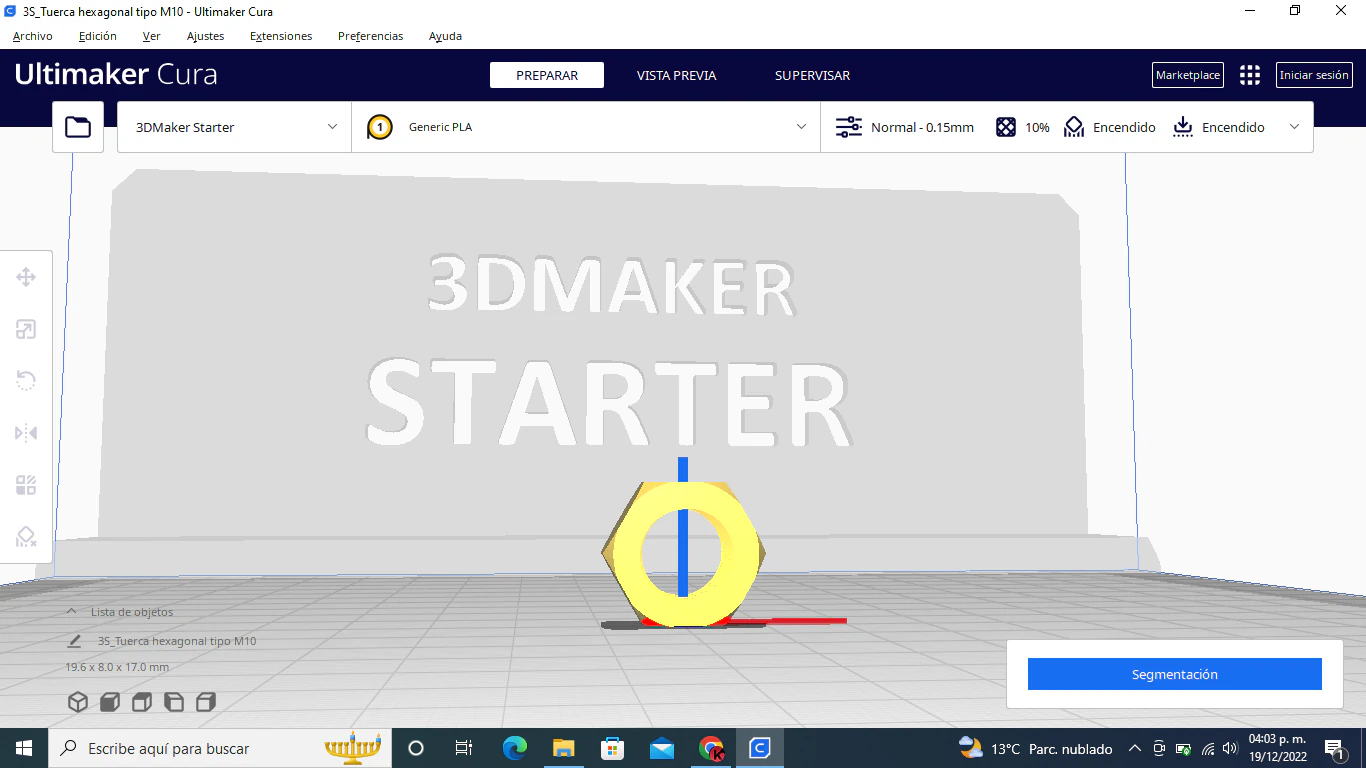Open Microsoft Store from the taskbar
This screenshot has width=1366, height=768.
coord(612,748)
